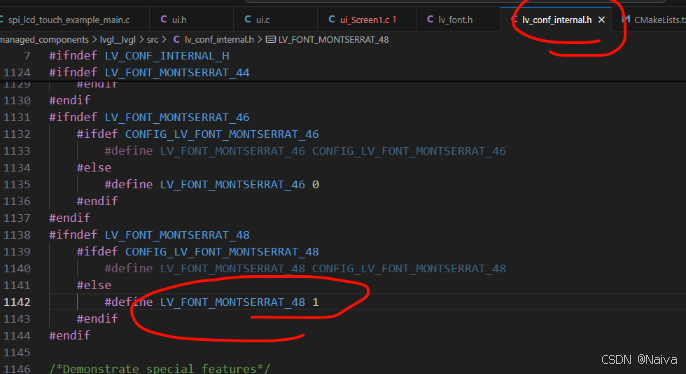Click '#ifdef CONFIG_LV_FONT_MONTSERRAT_46' line

[198, 134]
